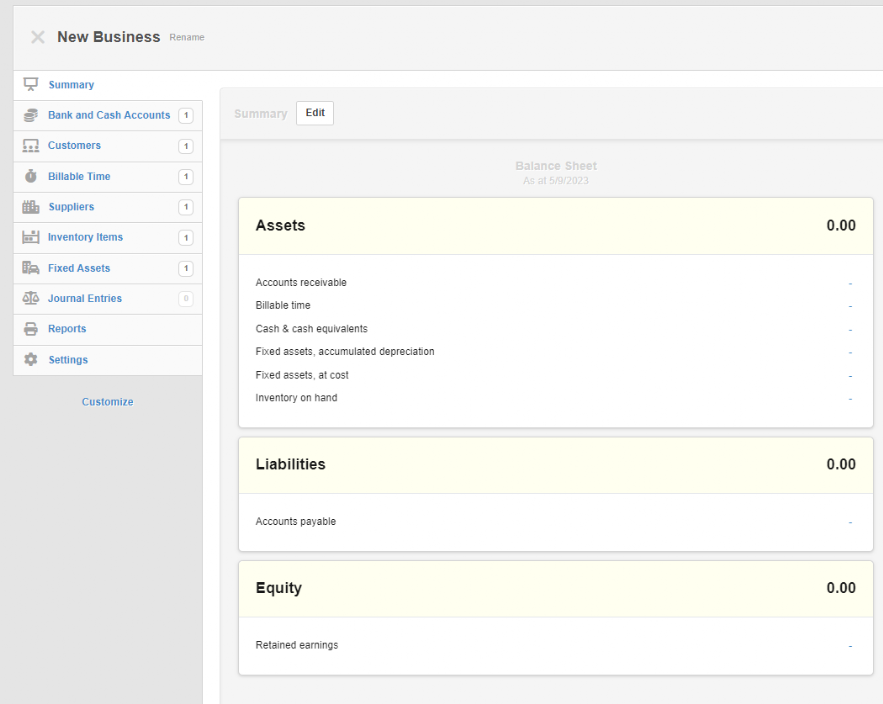Screen dimensions: 883x704
Task: Navigate to Inventory Items
Action: [108, 238]
